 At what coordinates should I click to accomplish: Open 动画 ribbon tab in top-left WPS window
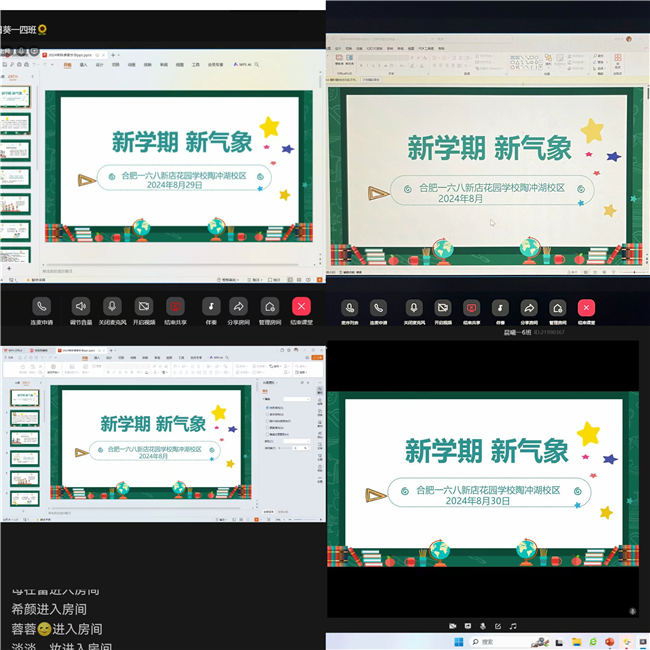point(131,65)
